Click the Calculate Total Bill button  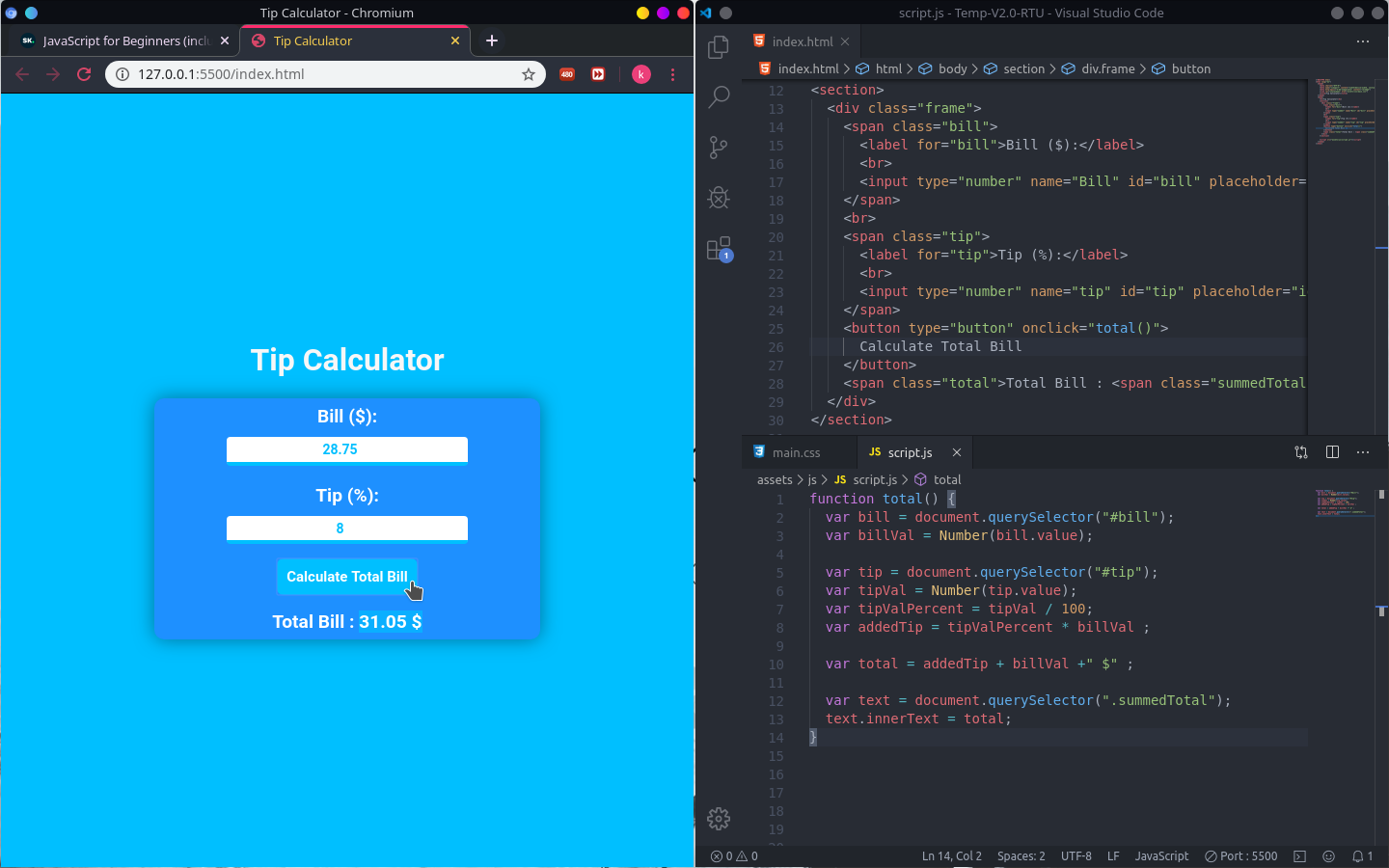point(347,577)
